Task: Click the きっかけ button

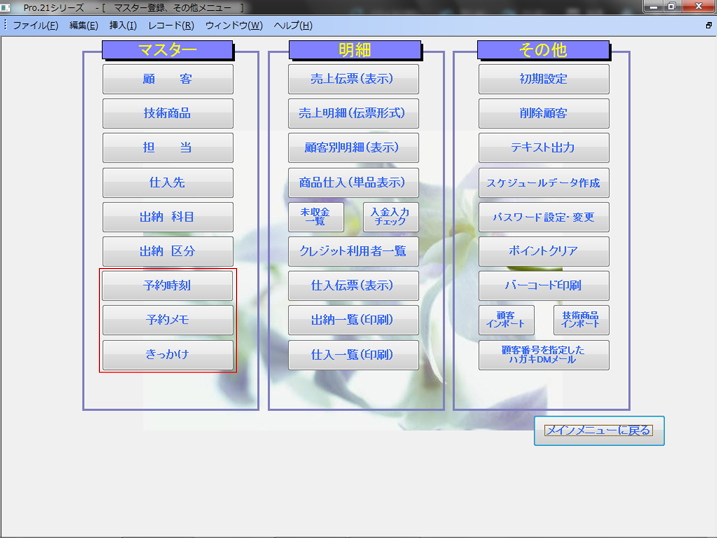Action: (168, 354)
